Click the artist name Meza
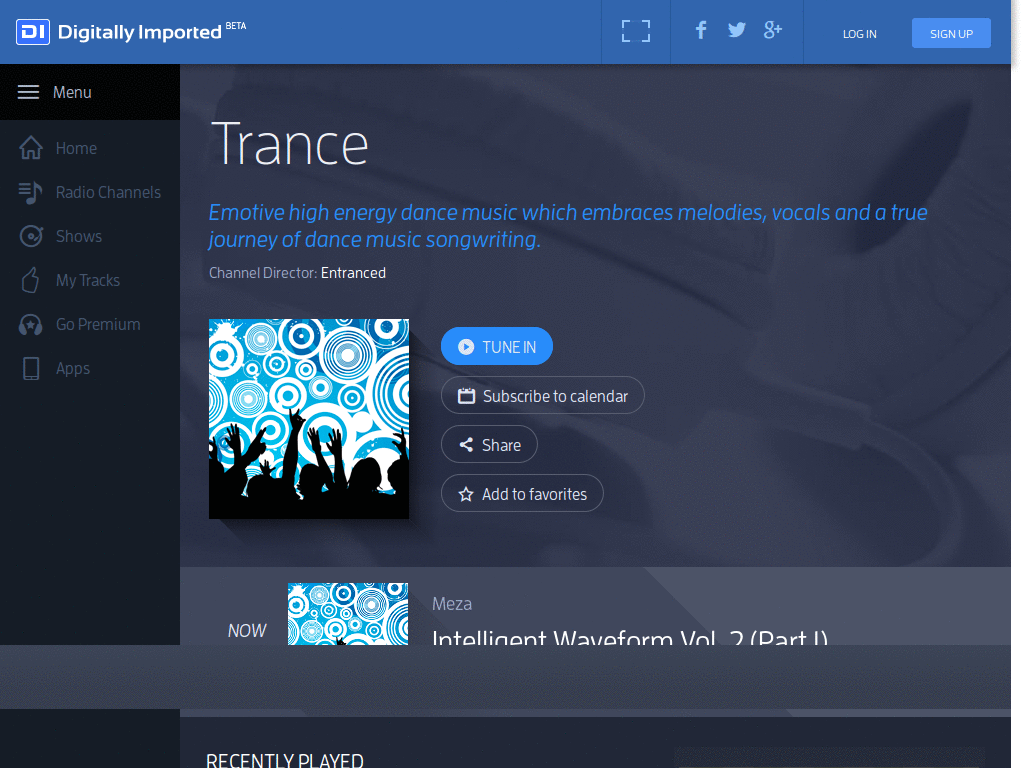This screenshot has width=1024, height=768. [452, 604]
